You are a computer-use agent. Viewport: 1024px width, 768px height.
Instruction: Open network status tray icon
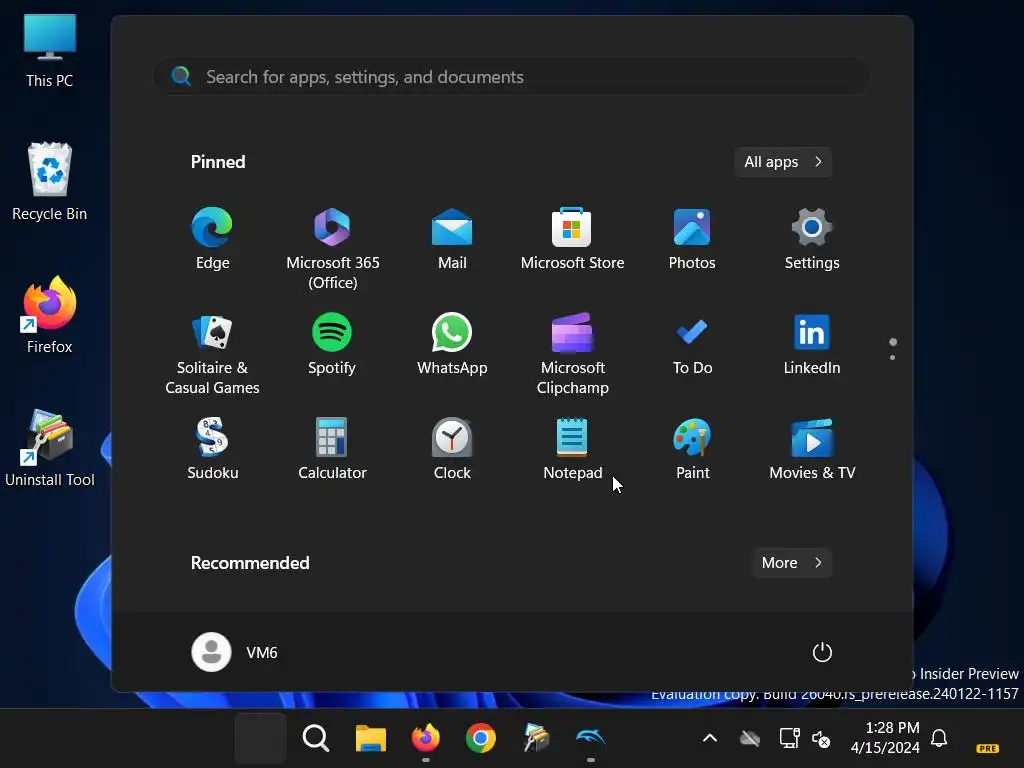coord(789,738)
